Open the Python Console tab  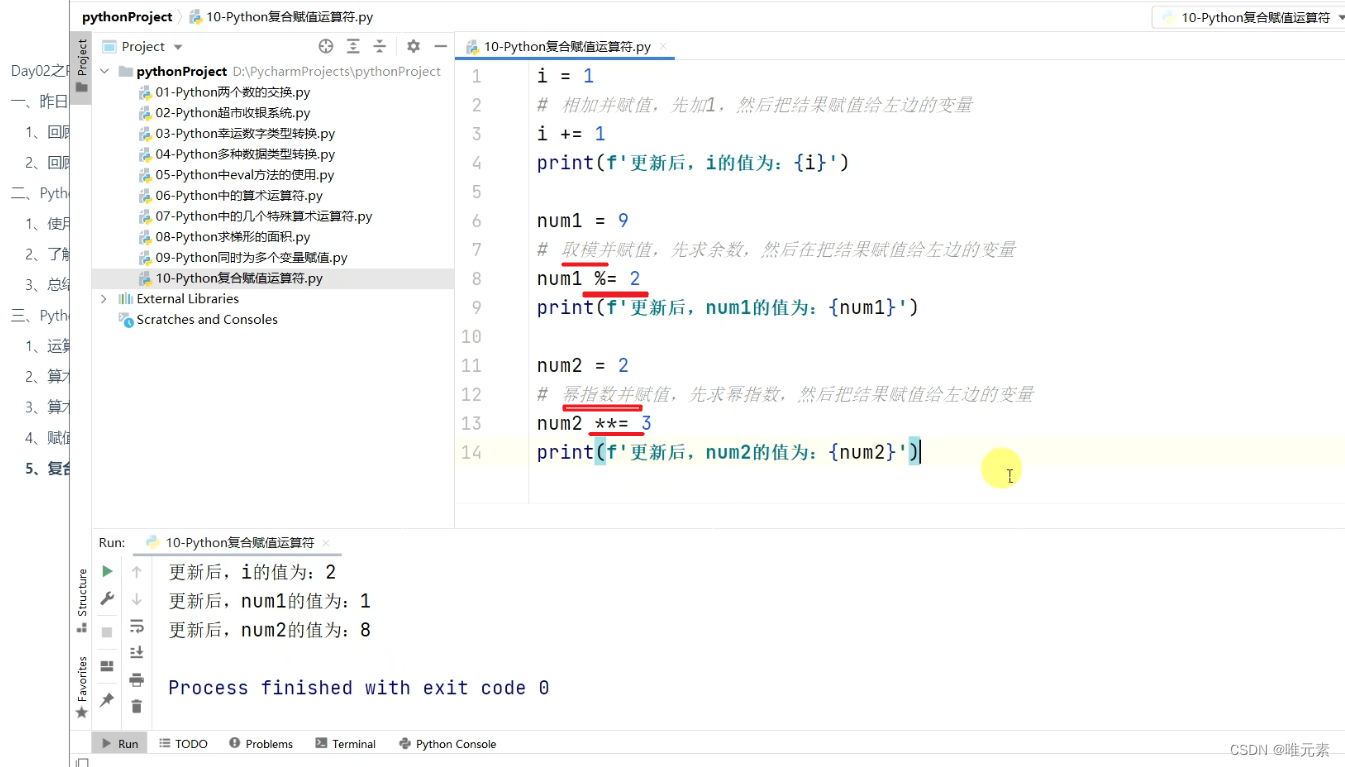[447, 743]
